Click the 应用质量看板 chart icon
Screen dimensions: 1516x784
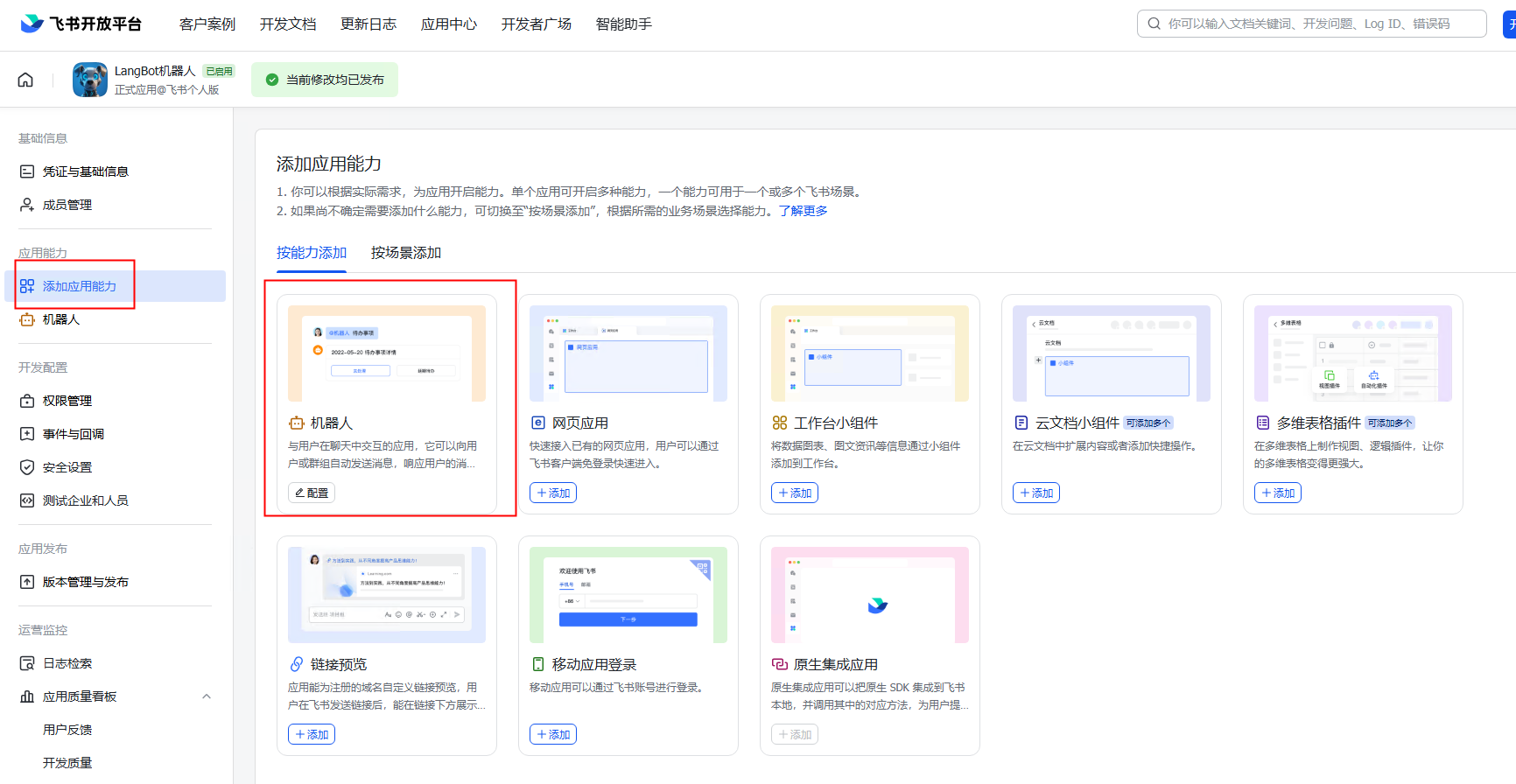tap(27, 696)
